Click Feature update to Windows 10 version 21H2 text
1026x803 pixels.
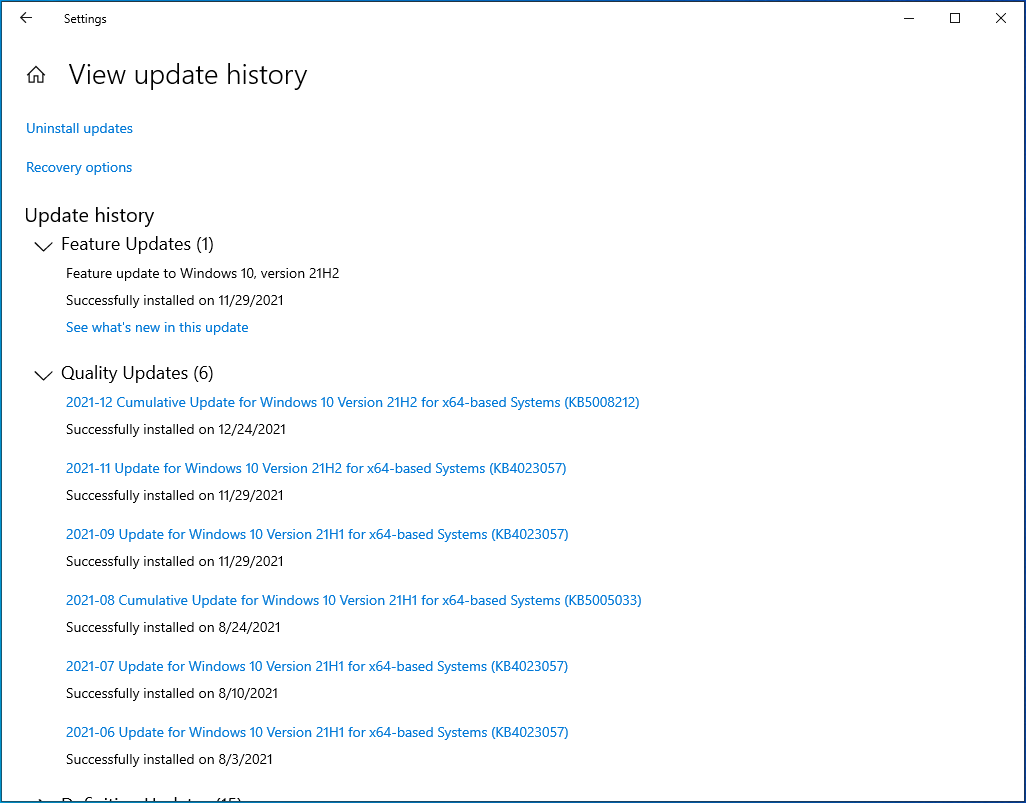point(203,274)
